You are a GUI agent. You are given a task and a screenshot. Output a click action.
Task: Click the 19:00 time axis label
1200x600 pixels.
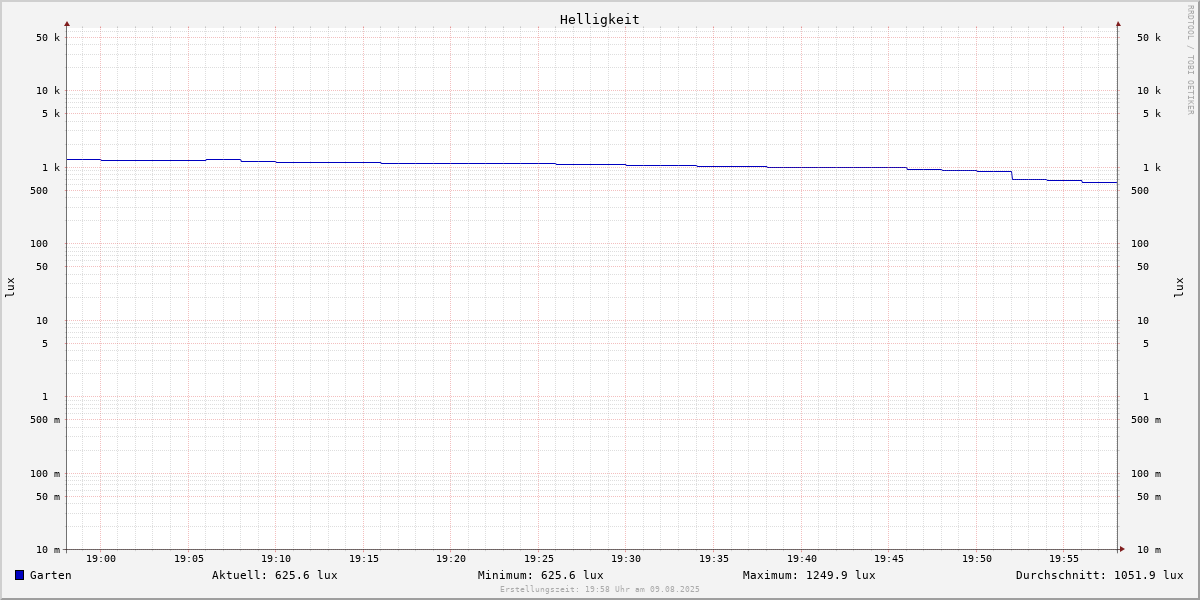(x=101, y=559)
